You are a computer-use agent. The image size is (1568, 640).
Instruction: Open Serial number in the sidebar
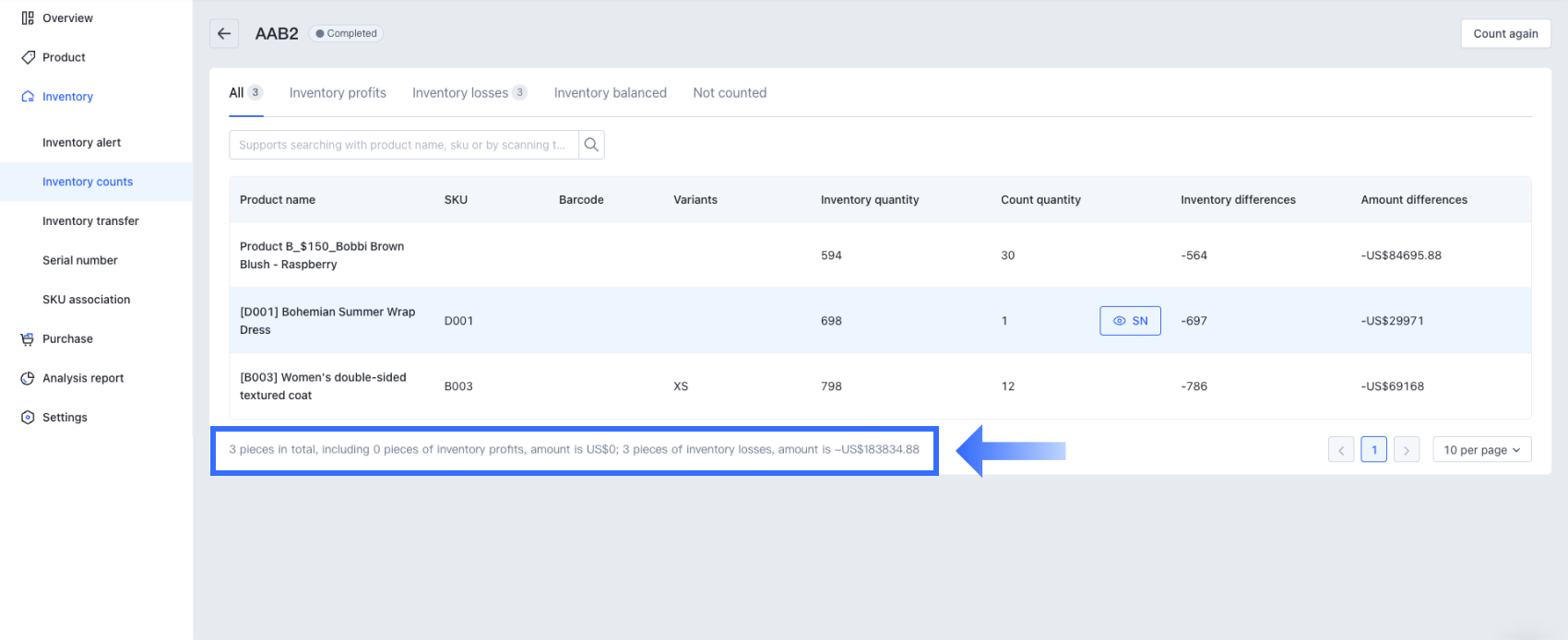click(80, 261)
